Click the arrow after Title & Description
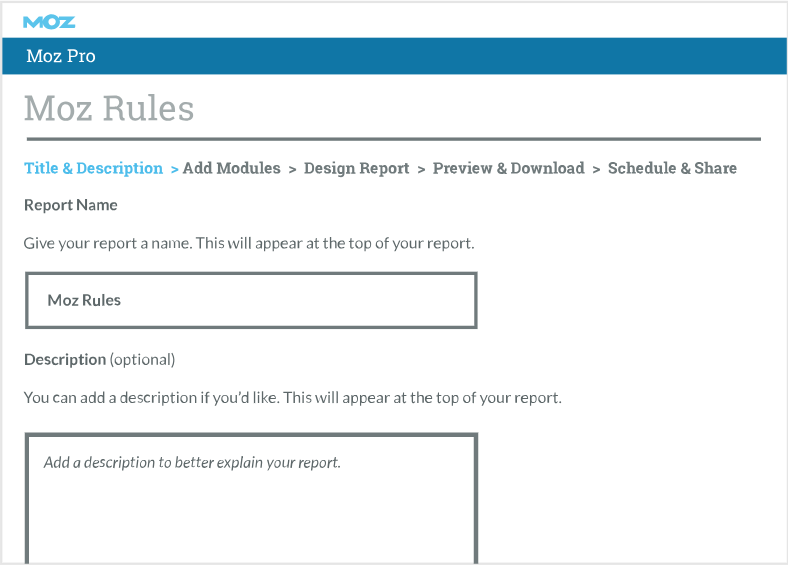Viewport: 788px width, 565px height. pos(174,169)
